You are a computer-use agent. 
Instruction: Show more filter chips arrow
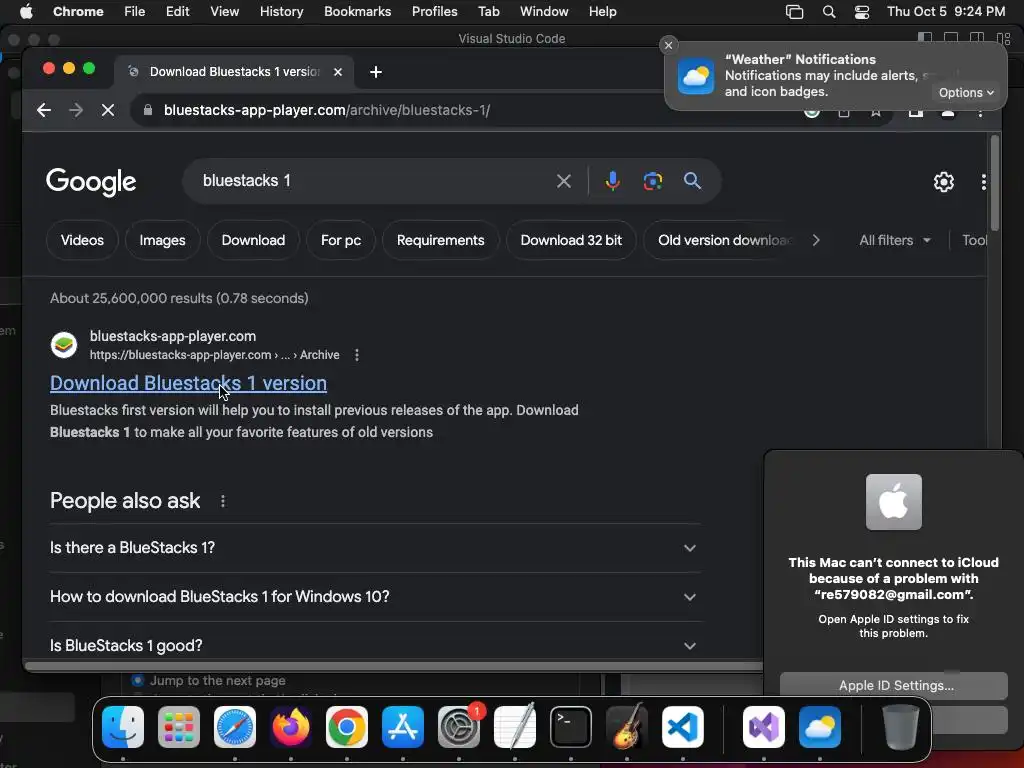point(816,240)
